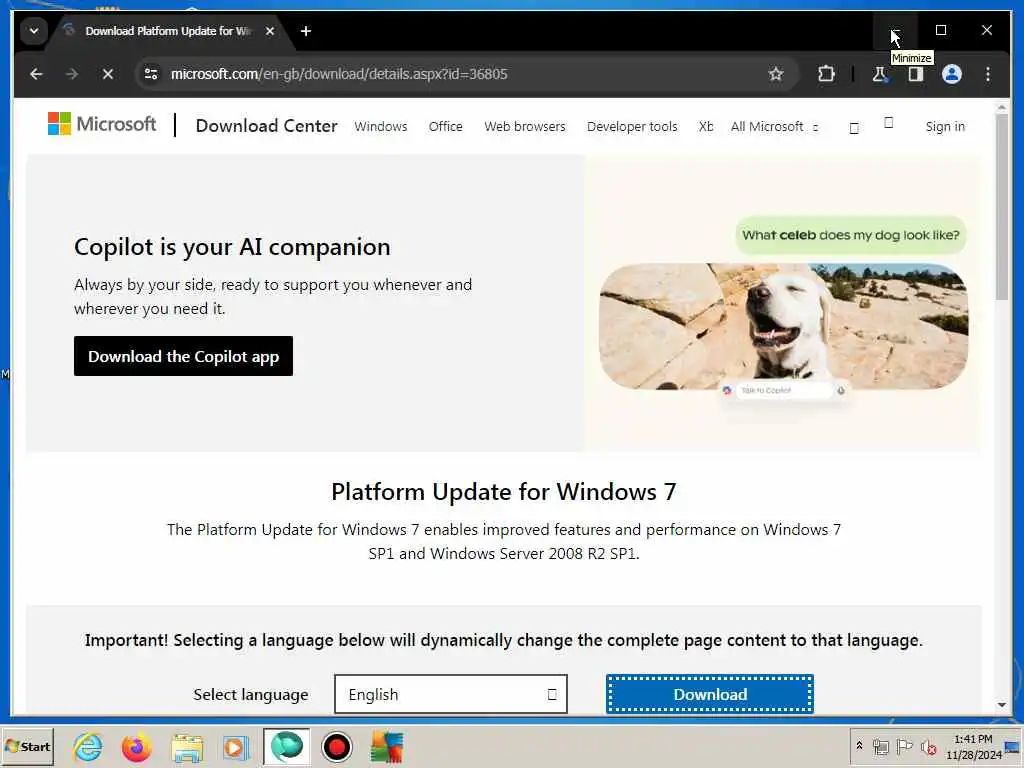Show hidden system tray icons arrow
Screen dimensions: 1024x768
859,746
